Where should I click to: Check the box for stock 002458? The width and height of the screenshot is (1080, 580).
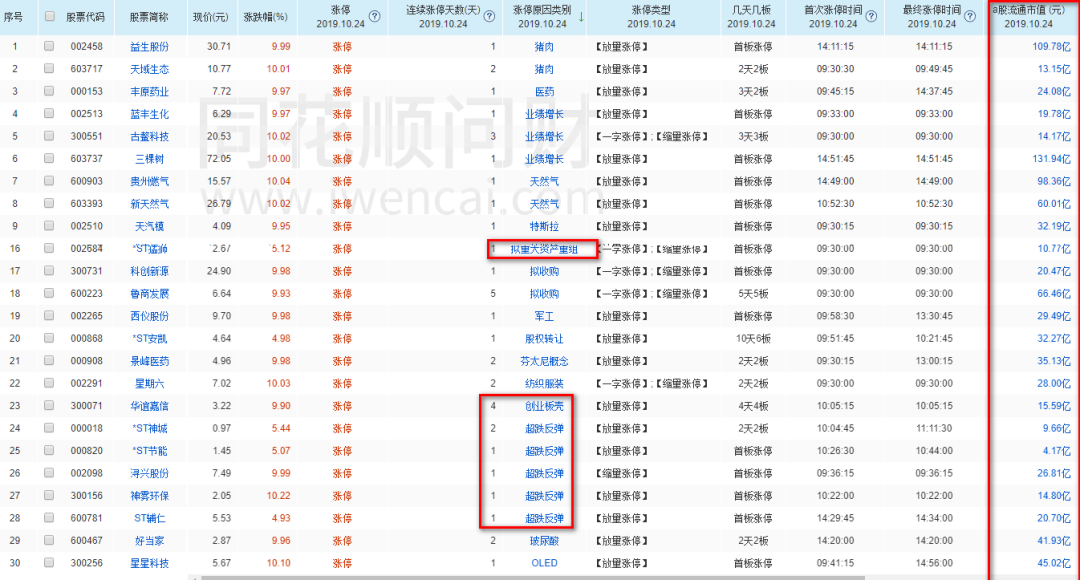pyautogui.click(x=49, y=46)
